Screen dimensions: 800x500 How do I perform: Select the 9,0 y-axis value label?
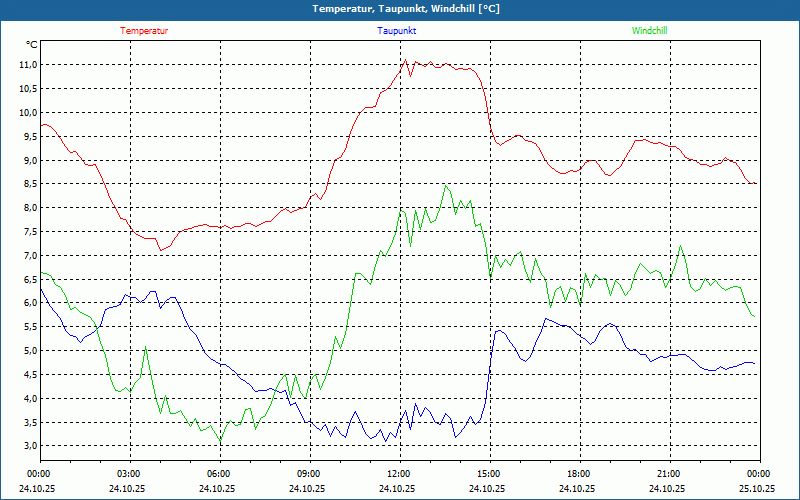click(27, 160)
